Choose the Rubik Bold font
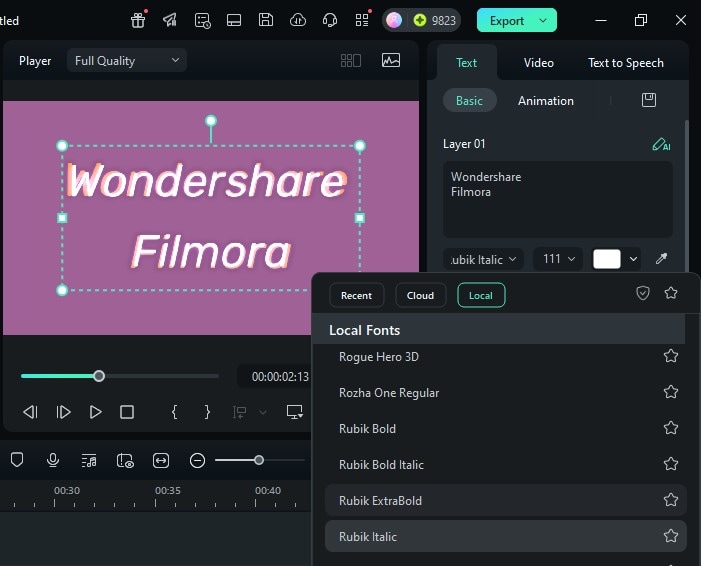 tap(506, 428)
